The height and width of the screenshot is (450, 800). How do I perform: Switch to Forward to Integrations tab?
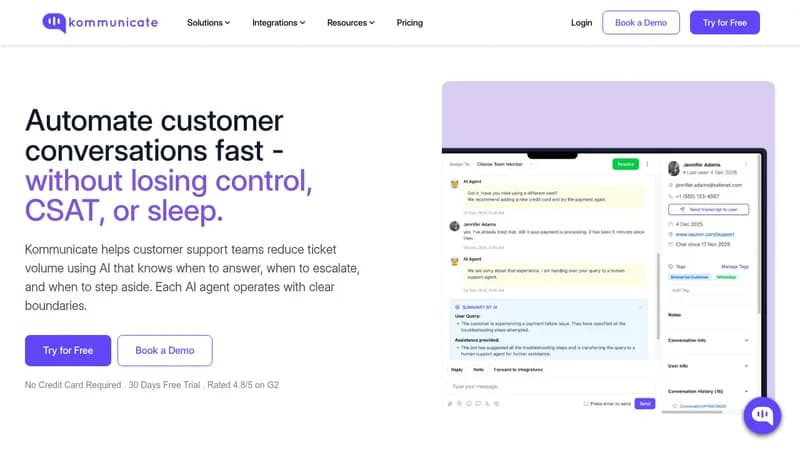click(518, 369)
